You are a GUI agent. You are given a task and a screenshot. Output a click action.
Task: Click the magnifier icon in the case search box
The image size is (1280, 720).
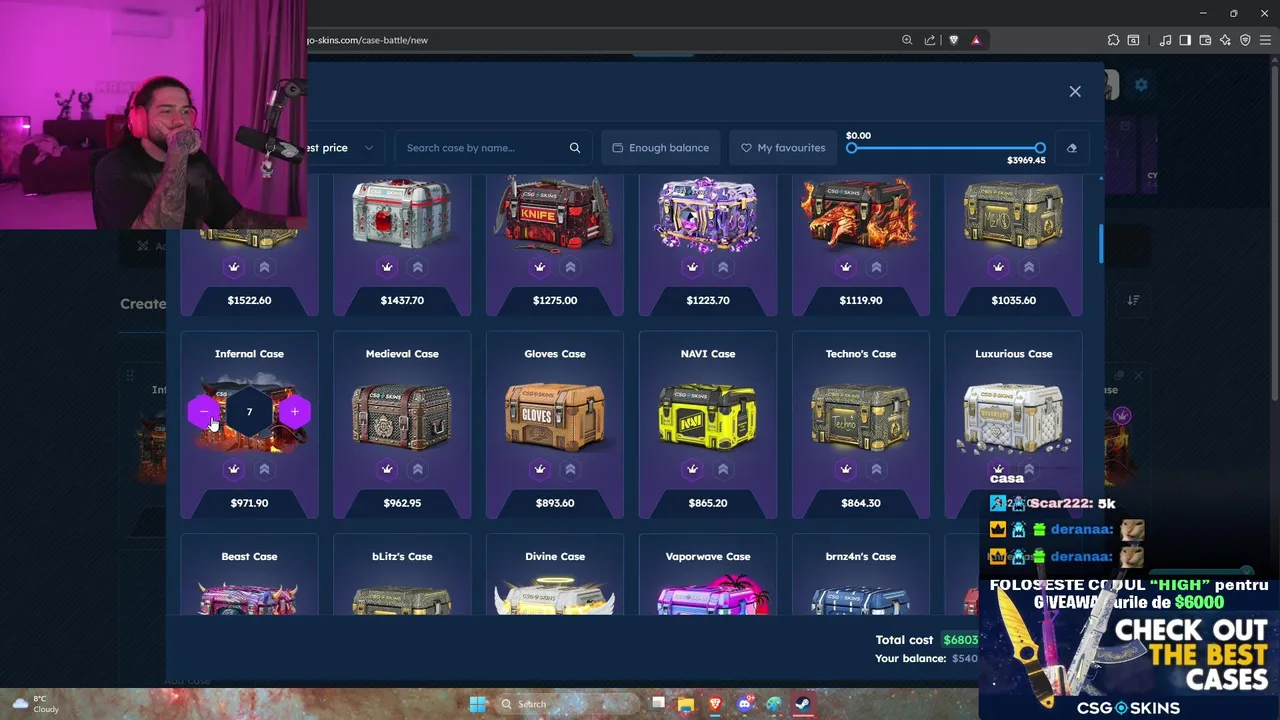click(575, 148)
